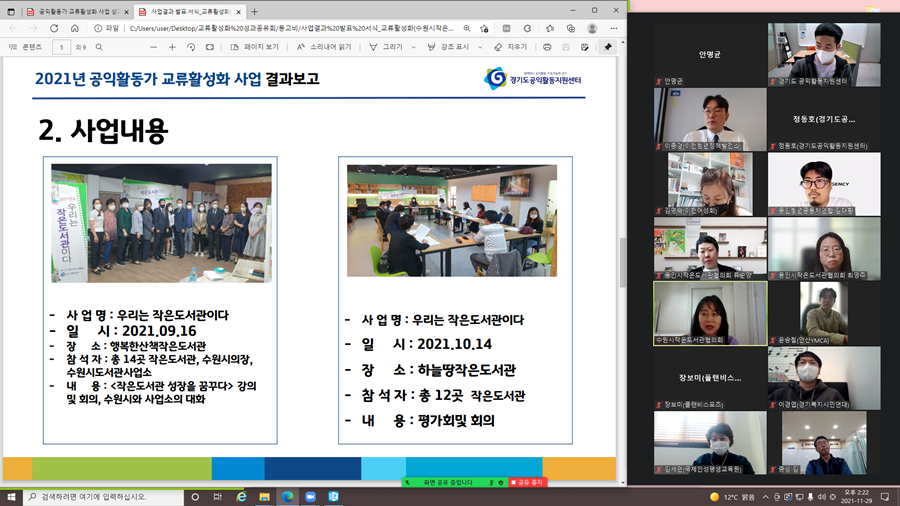This screenshot has width=900, height=506.
Task: Click the group photo thumbnail in PDF
Action: [x=161, y=223]
